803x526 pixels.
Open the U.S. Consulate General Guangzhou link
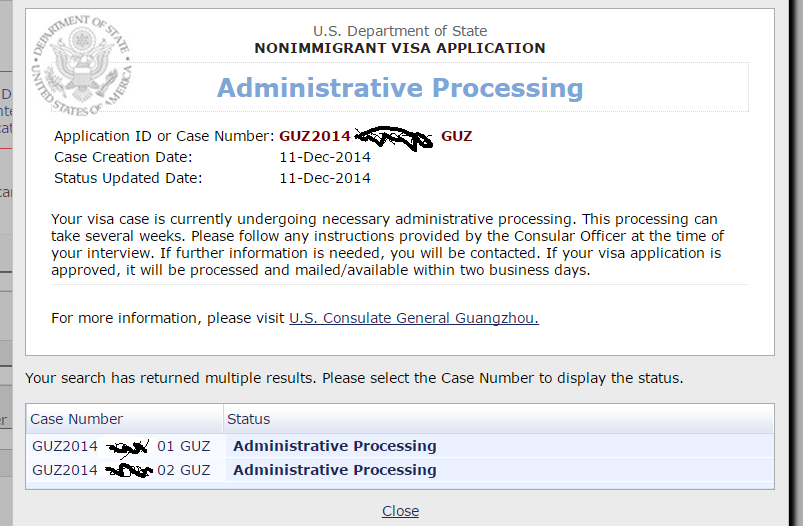click(414, 318)
